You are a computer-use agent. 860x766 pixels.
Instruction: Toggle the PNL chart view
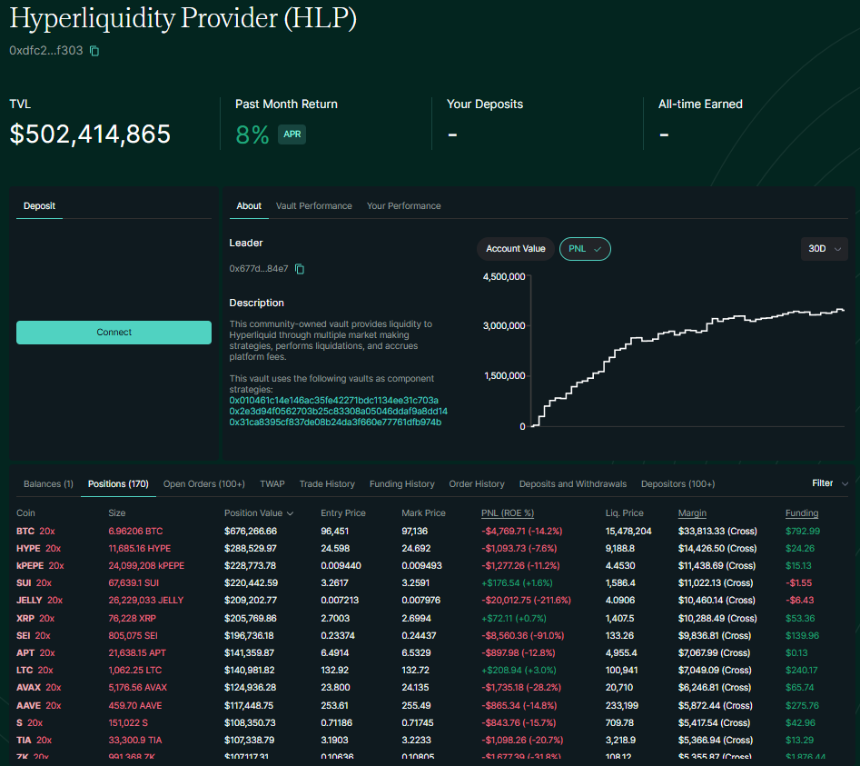coord(585,249)
